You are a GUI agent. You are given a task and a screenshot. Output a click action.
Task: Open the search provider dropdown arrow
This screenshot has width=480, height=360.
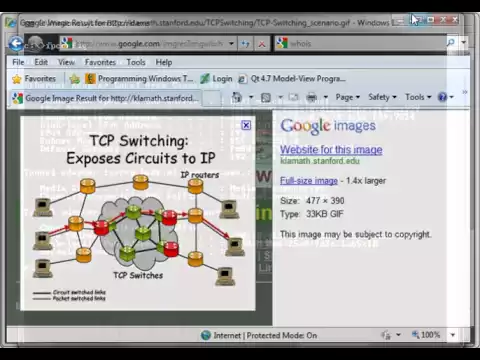[464, 43]
